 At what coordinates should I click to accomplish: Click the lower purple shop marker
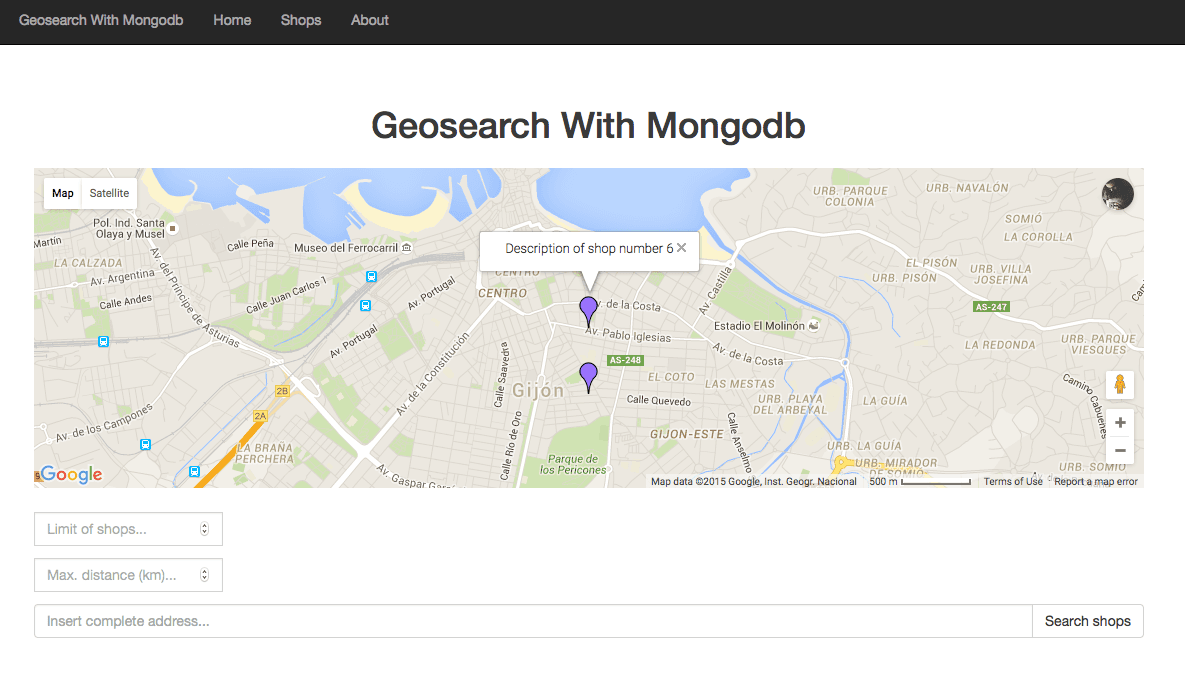tap(588, 375)
